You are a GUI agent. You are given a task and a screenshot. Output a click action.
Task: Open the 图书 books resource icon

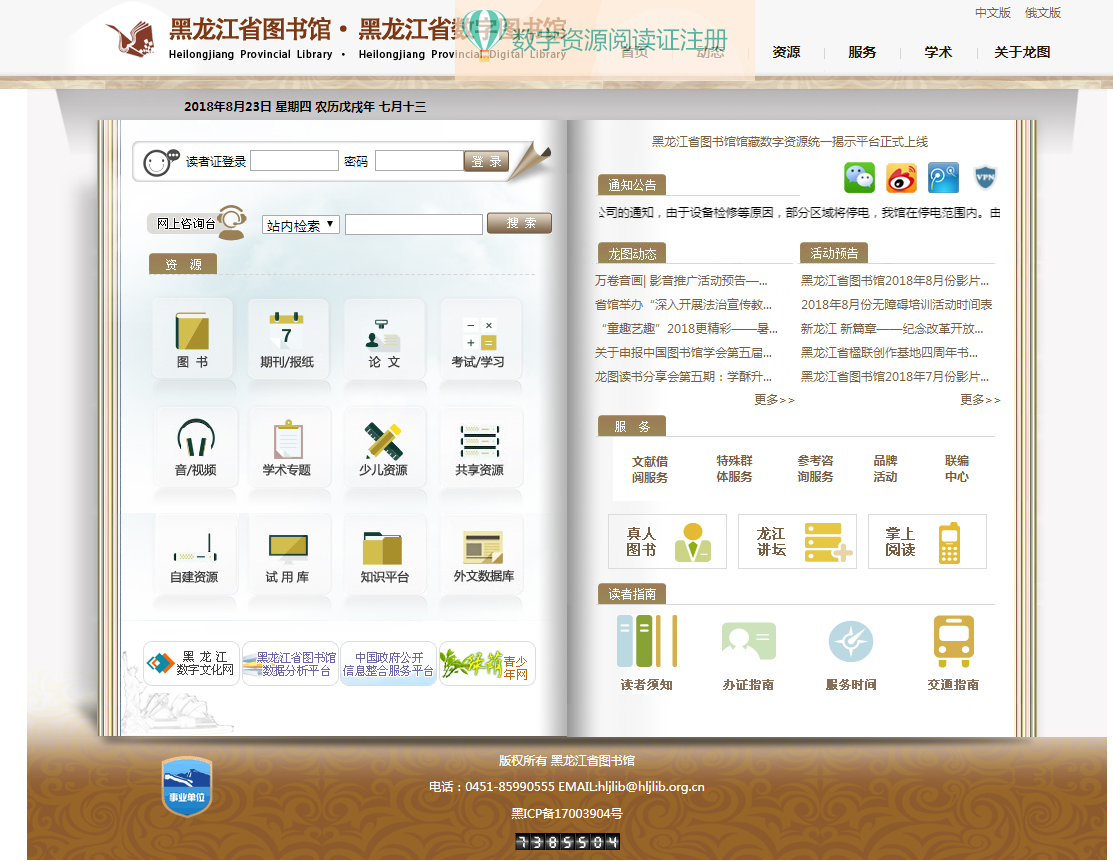192,340
